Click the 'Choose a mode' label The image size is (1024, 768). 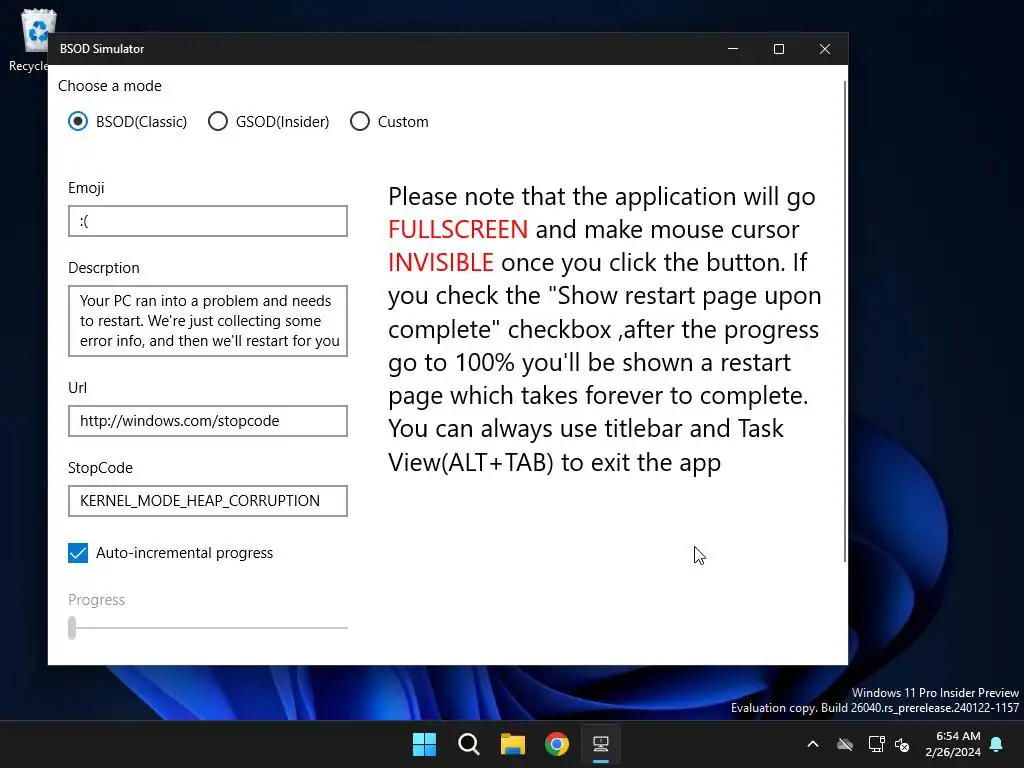click(110, 86)
